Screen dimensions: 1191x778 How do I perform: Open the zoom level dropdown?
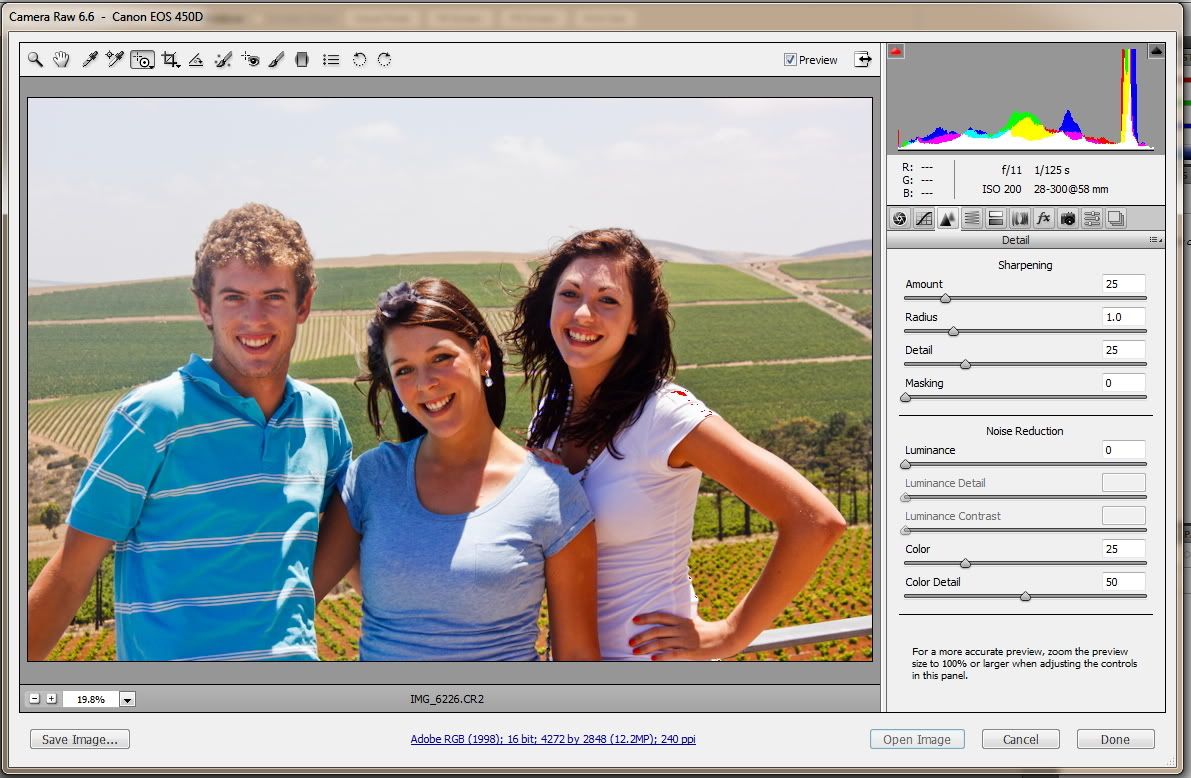[127, 700]
